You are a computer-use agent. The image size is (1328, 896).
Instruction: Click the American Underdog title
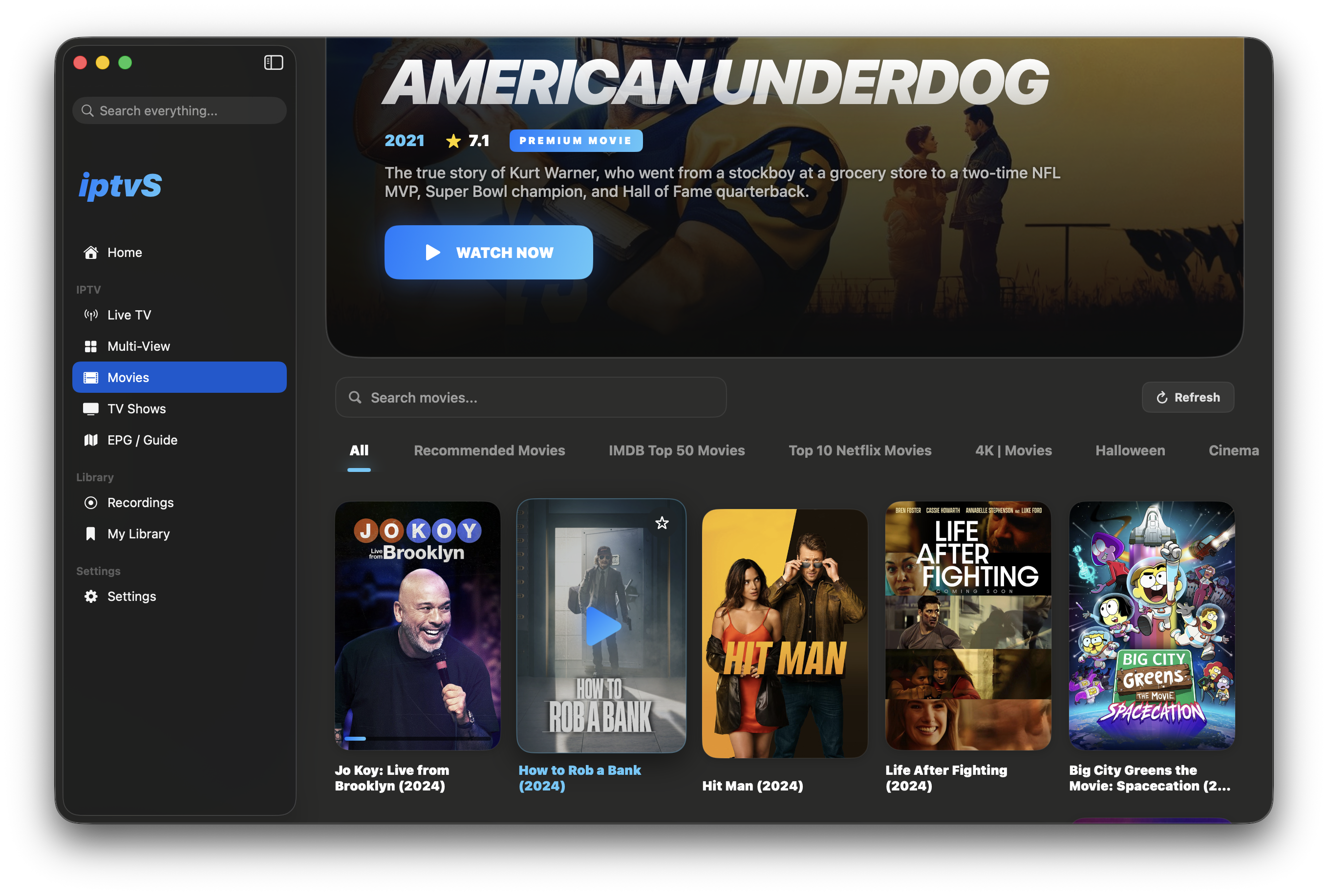click(716, 82)
